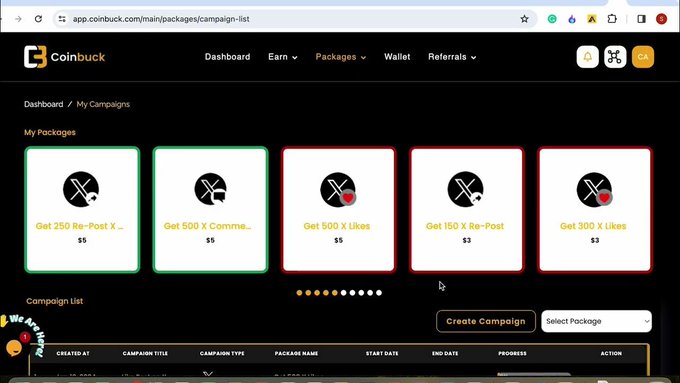Click the Campaign List heading
The height and width of the screenshot is (383, 680).
pos(55,301)
